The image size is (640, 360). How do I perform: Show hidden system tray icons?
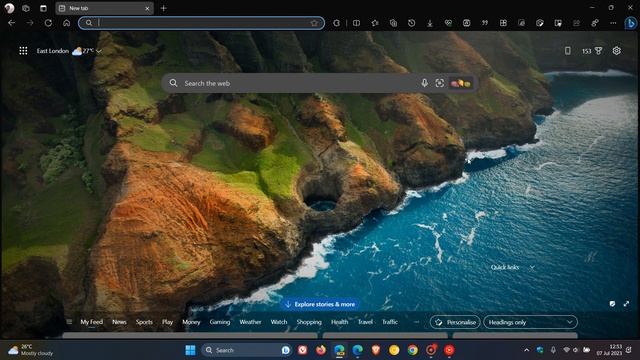(527, 350)
